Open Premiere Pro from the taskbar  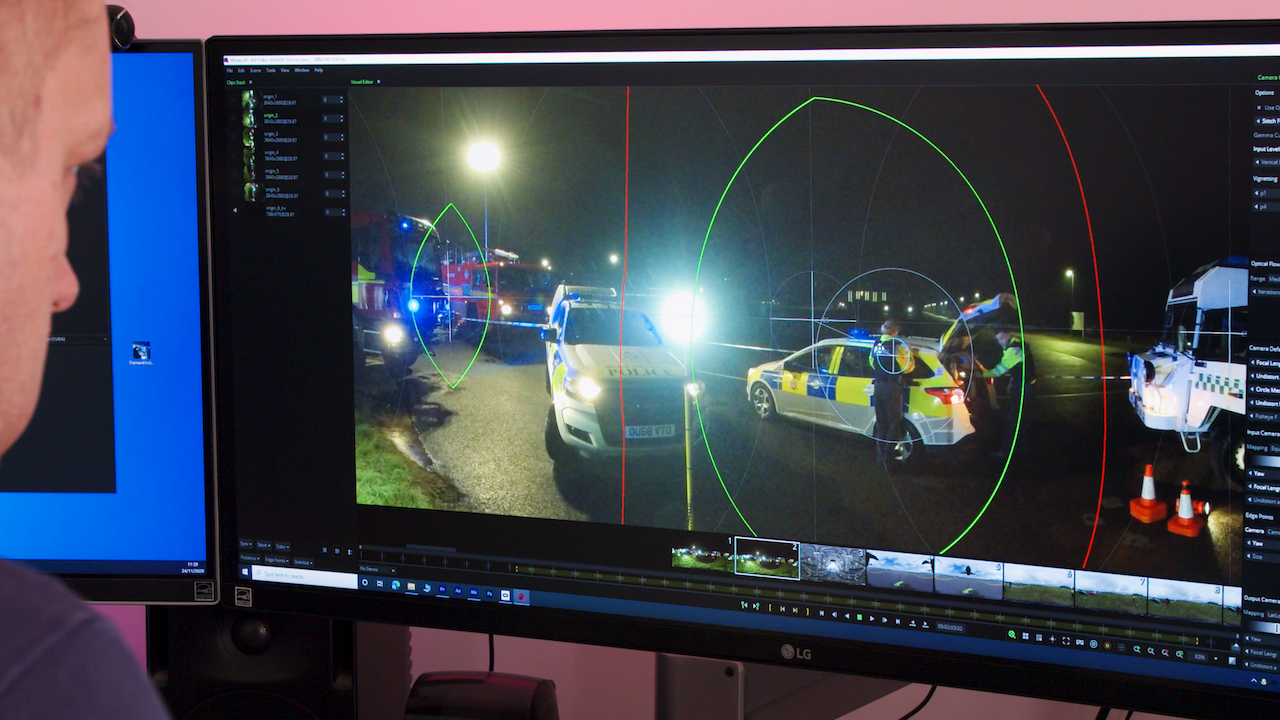coord(442,589)
